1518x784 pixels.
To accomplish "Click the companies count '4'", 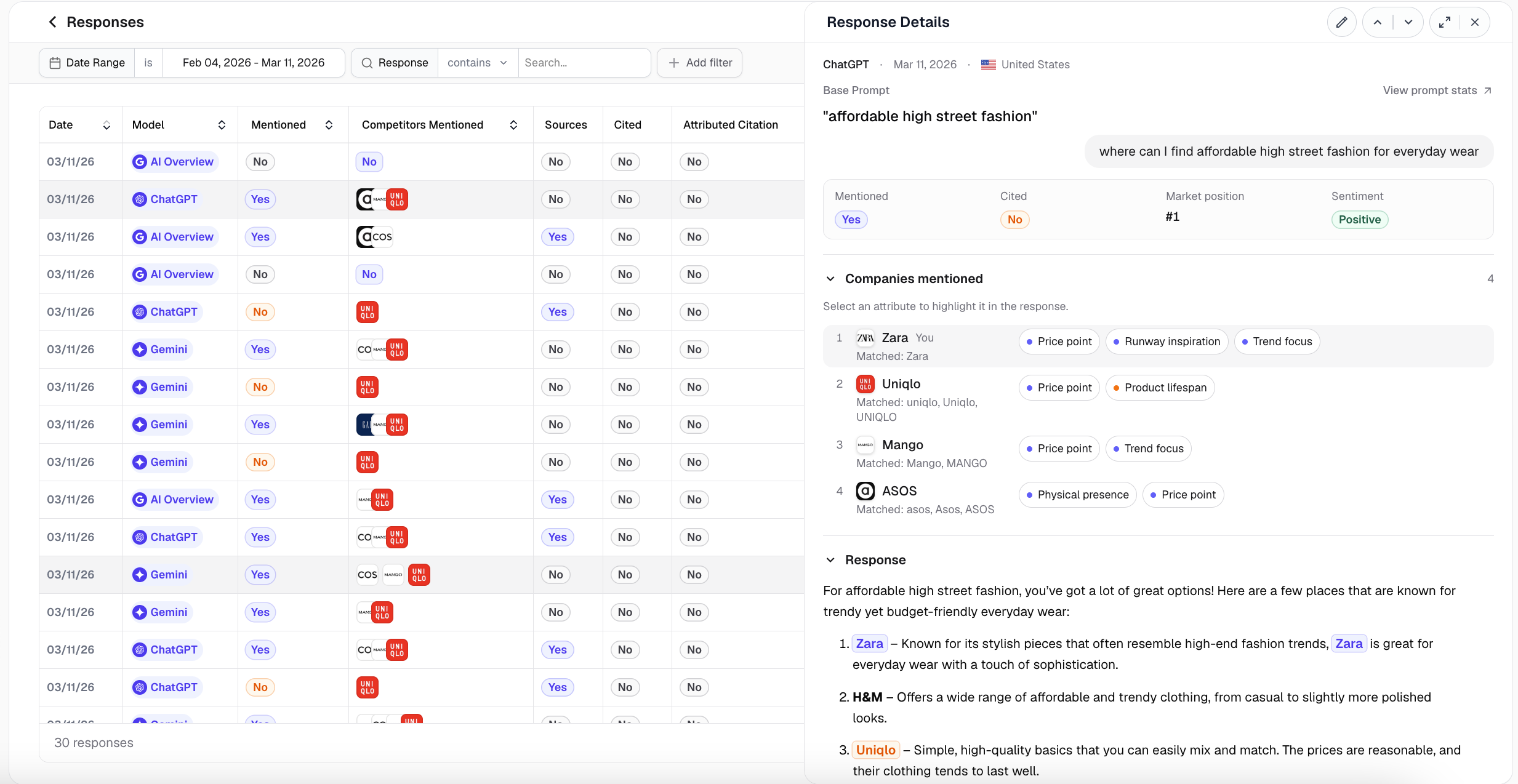I will [x=1490, y=279].
